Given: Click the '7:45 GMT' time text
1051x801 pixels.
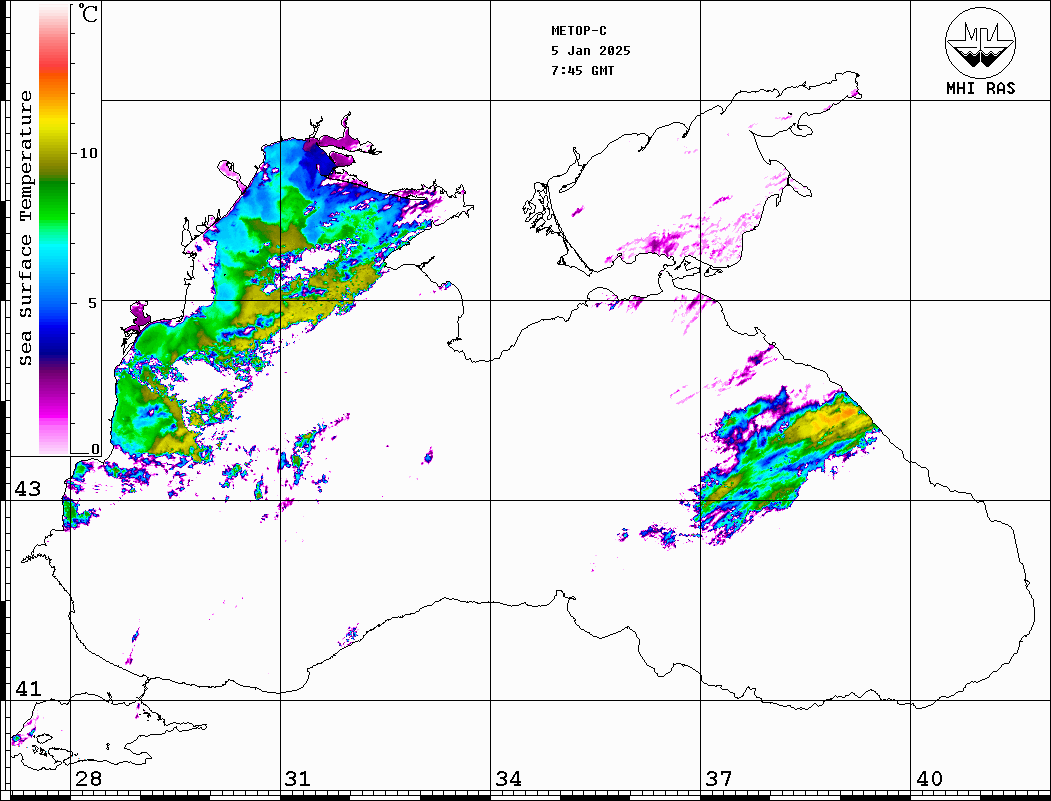Looking at the screenshot, I should coord(582,71).
